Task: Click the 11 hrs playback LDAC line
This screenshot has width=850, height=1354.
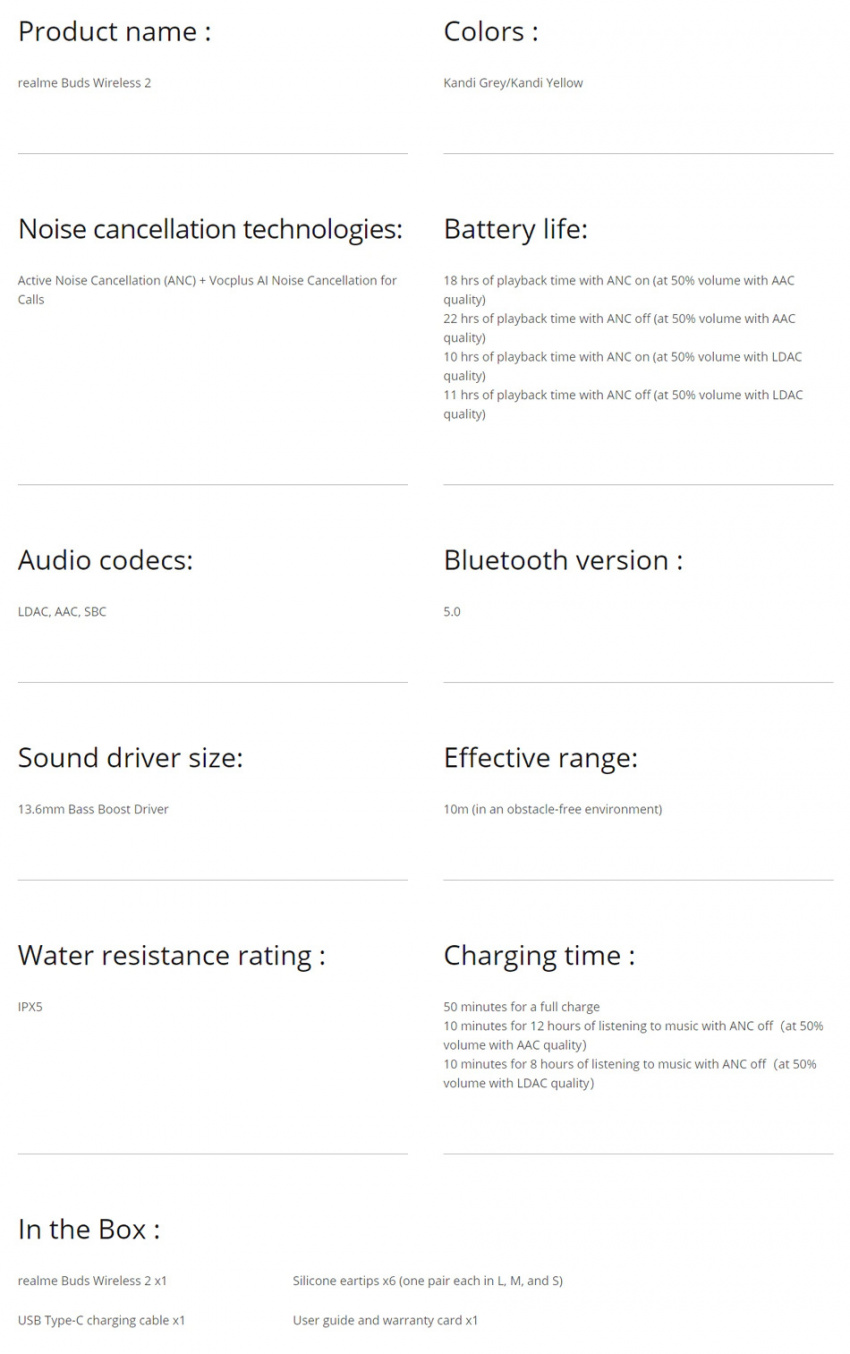Action: [623, 404]
